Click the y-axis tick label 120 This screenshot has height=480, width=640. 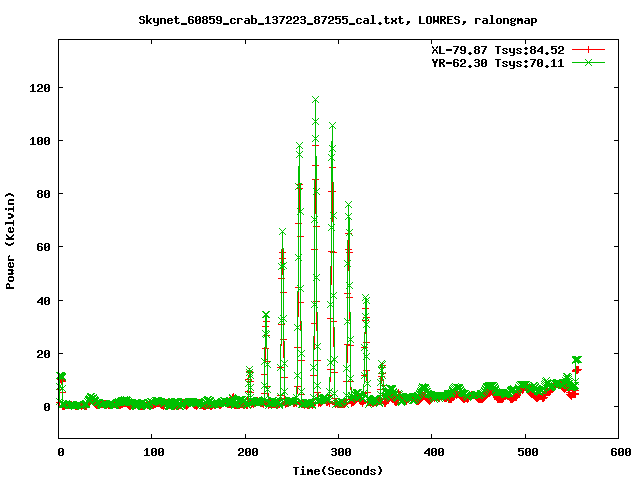pos(40,88)
